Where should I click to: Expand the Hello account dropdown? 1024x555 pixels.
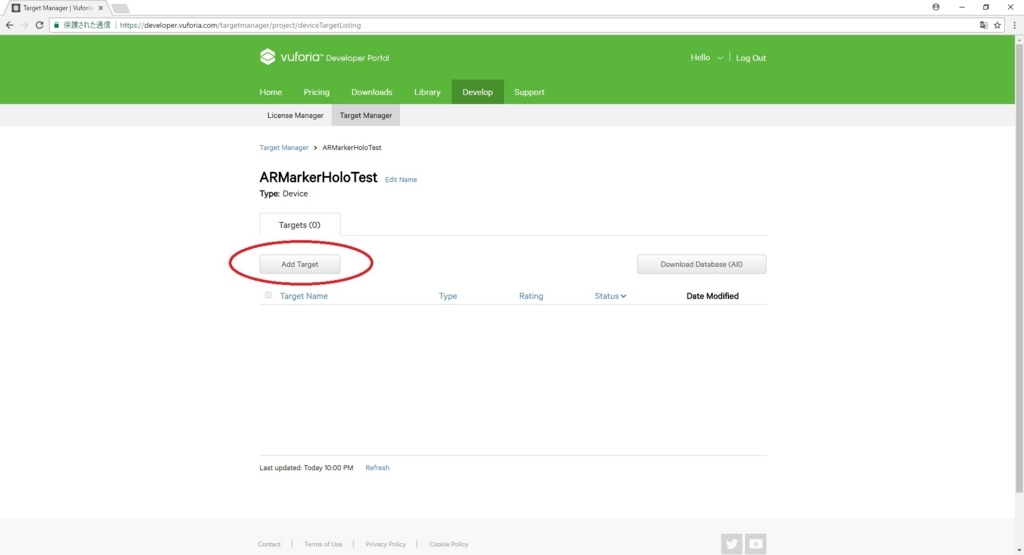click(x=707, y=57)
